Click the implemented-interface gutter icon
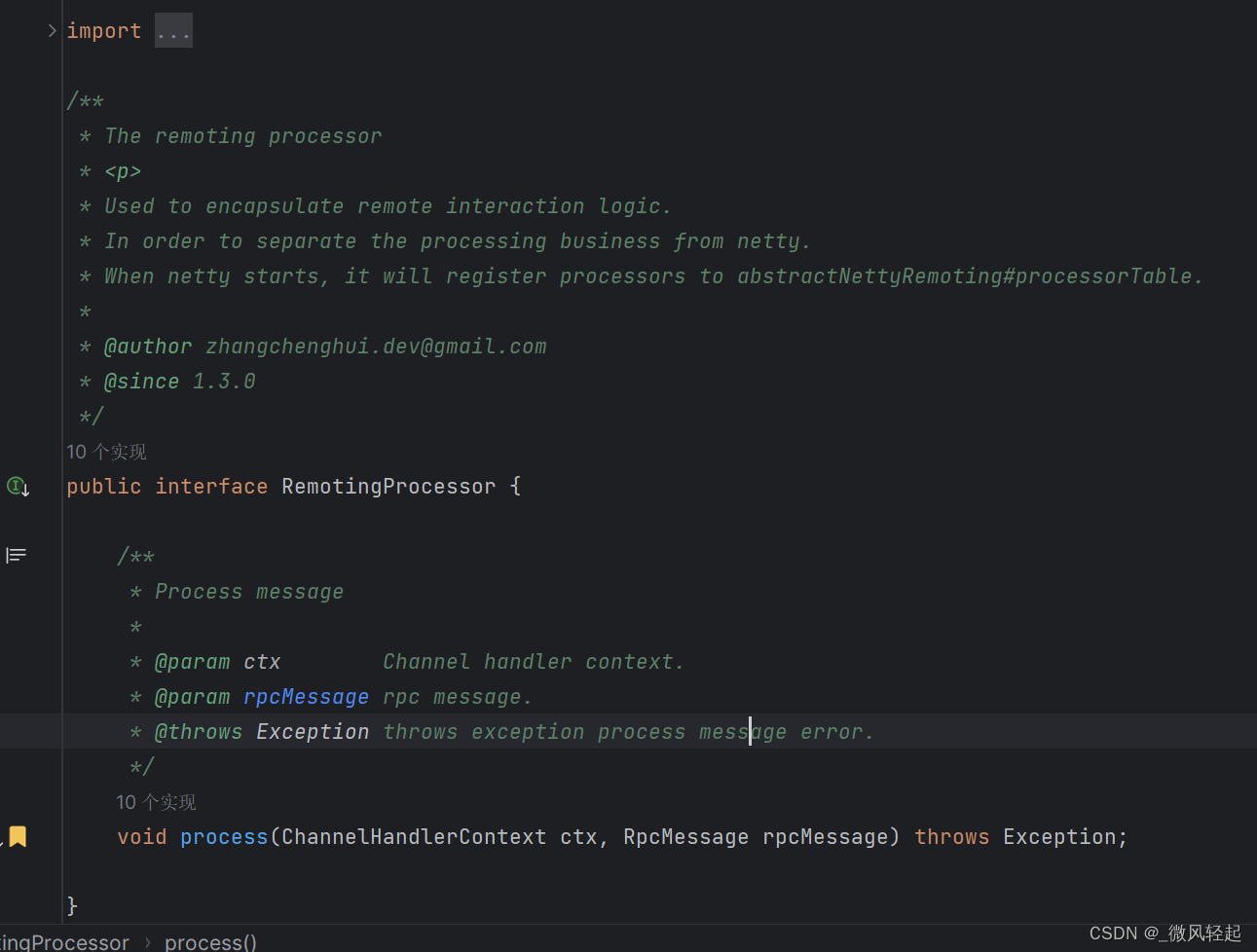This screenshot has width=1257, height=952. coord(18,486)
